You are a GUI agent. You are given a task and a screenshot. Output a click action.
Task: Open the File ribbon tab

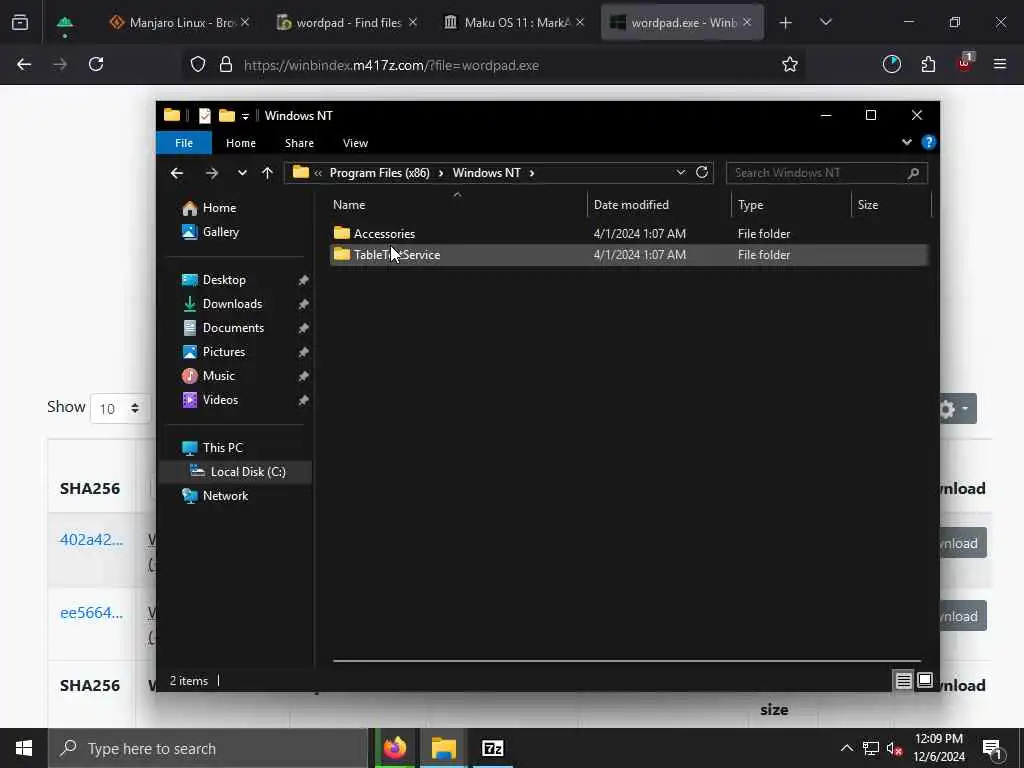pyautogui.click(x=184, y=143)
